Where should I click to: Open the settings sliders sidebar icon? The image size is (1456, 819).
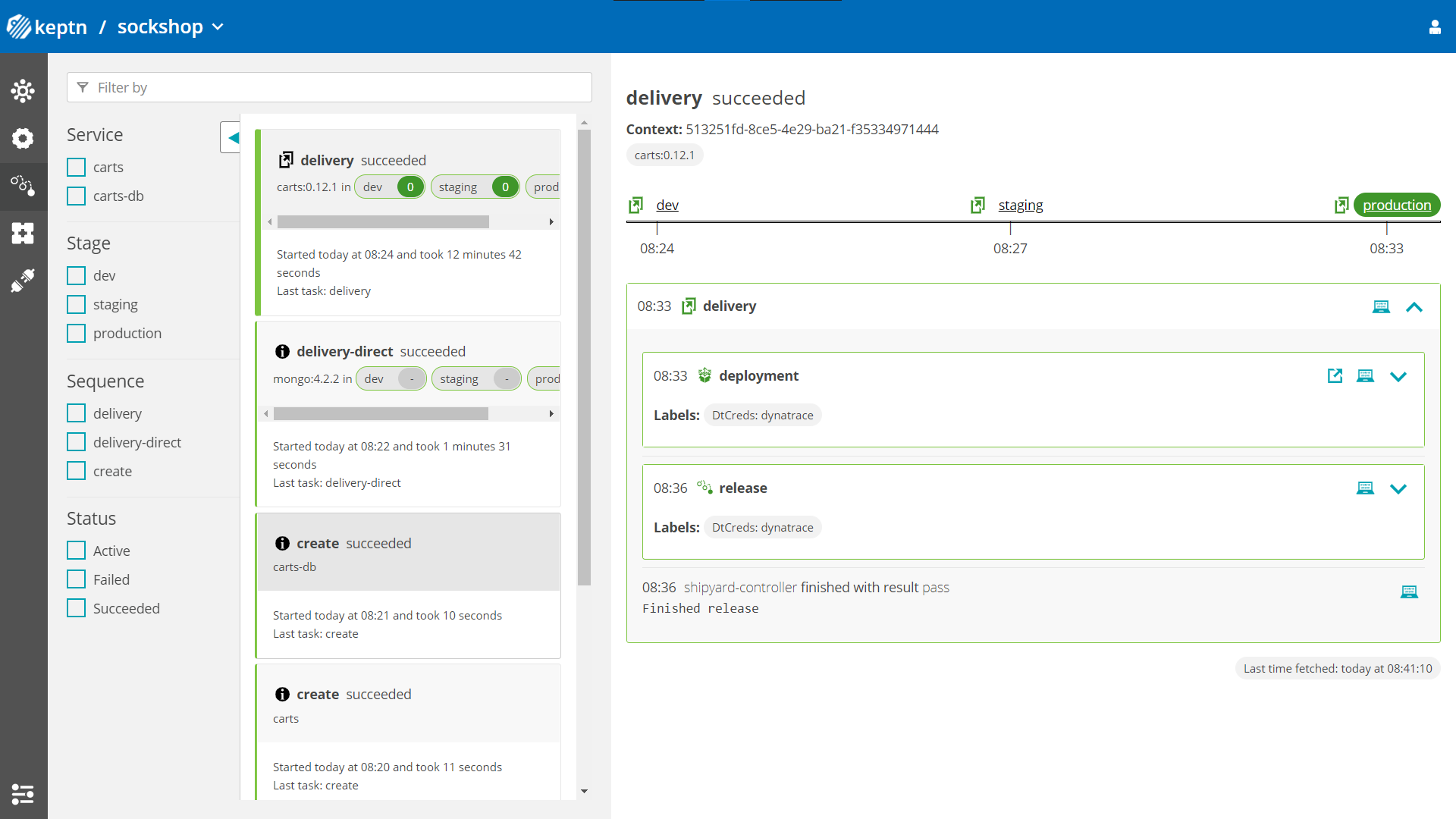(23, 794)
